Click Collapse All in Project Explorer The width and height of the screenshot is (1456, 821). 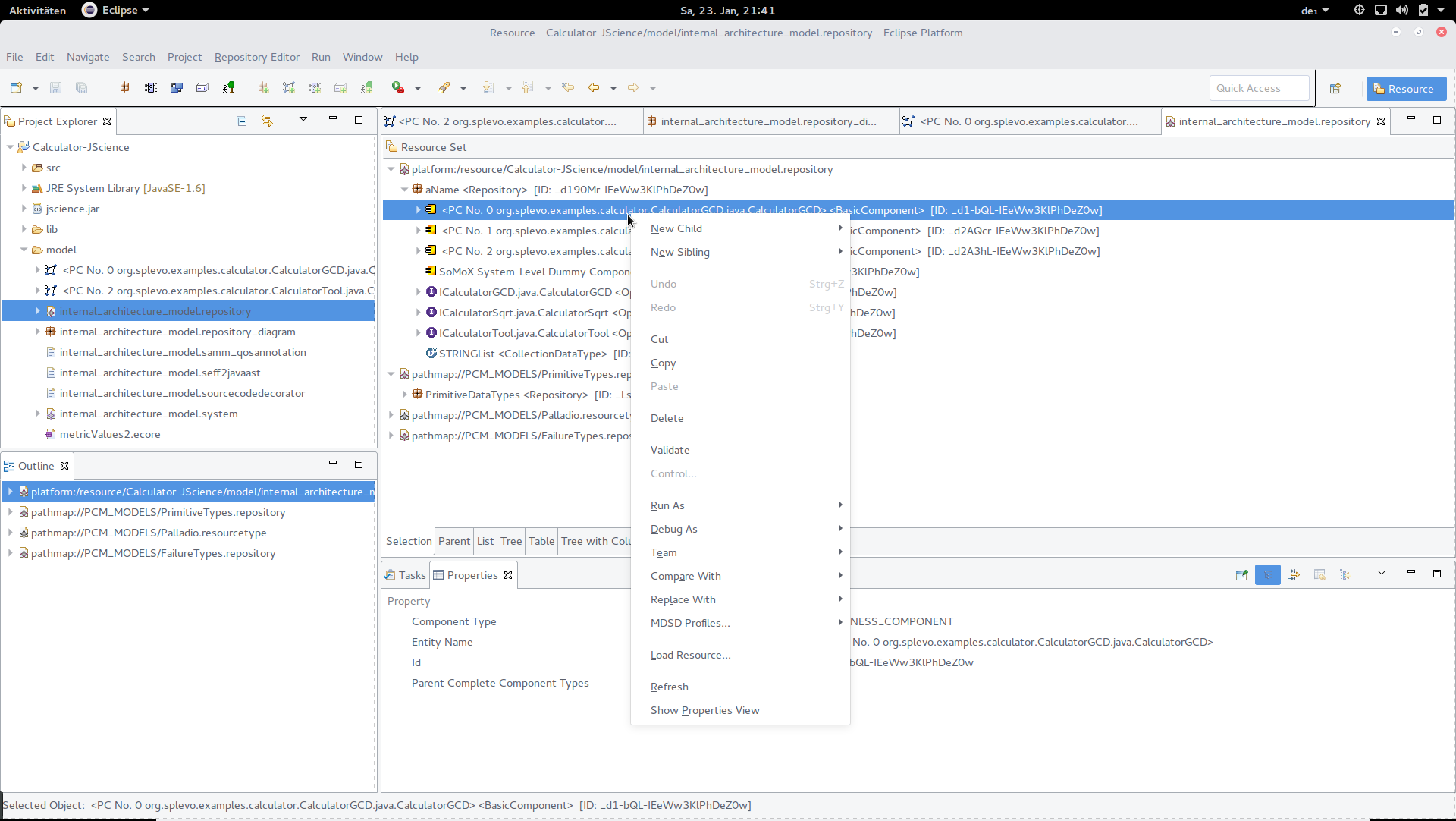tap(241, 121)
